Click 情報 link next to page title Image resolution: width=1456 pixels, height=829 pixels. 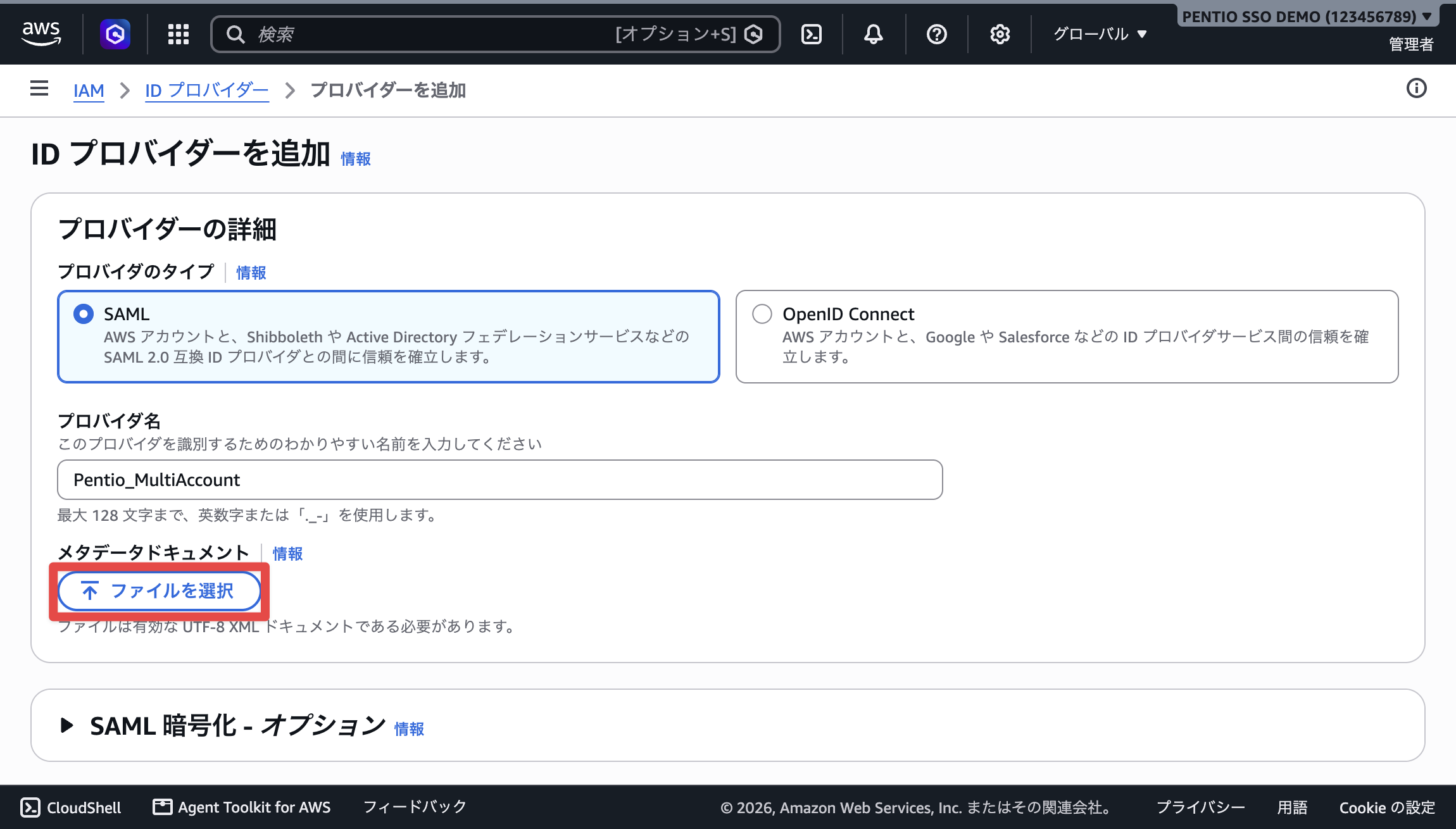pyautogui.click(x=356, y=159)
